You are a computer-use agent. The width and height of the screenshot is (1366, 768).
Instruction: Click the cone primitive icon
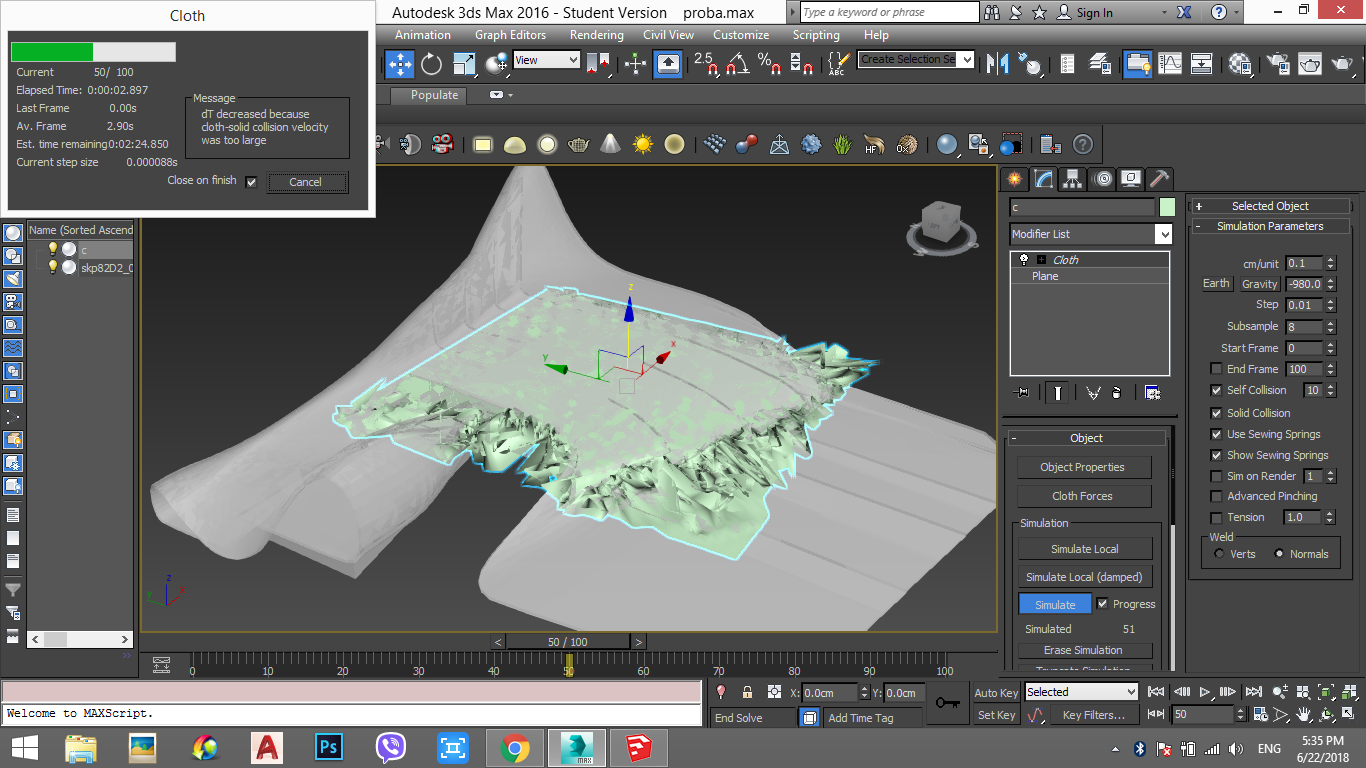pyautogui.click(x=610, y=144)
